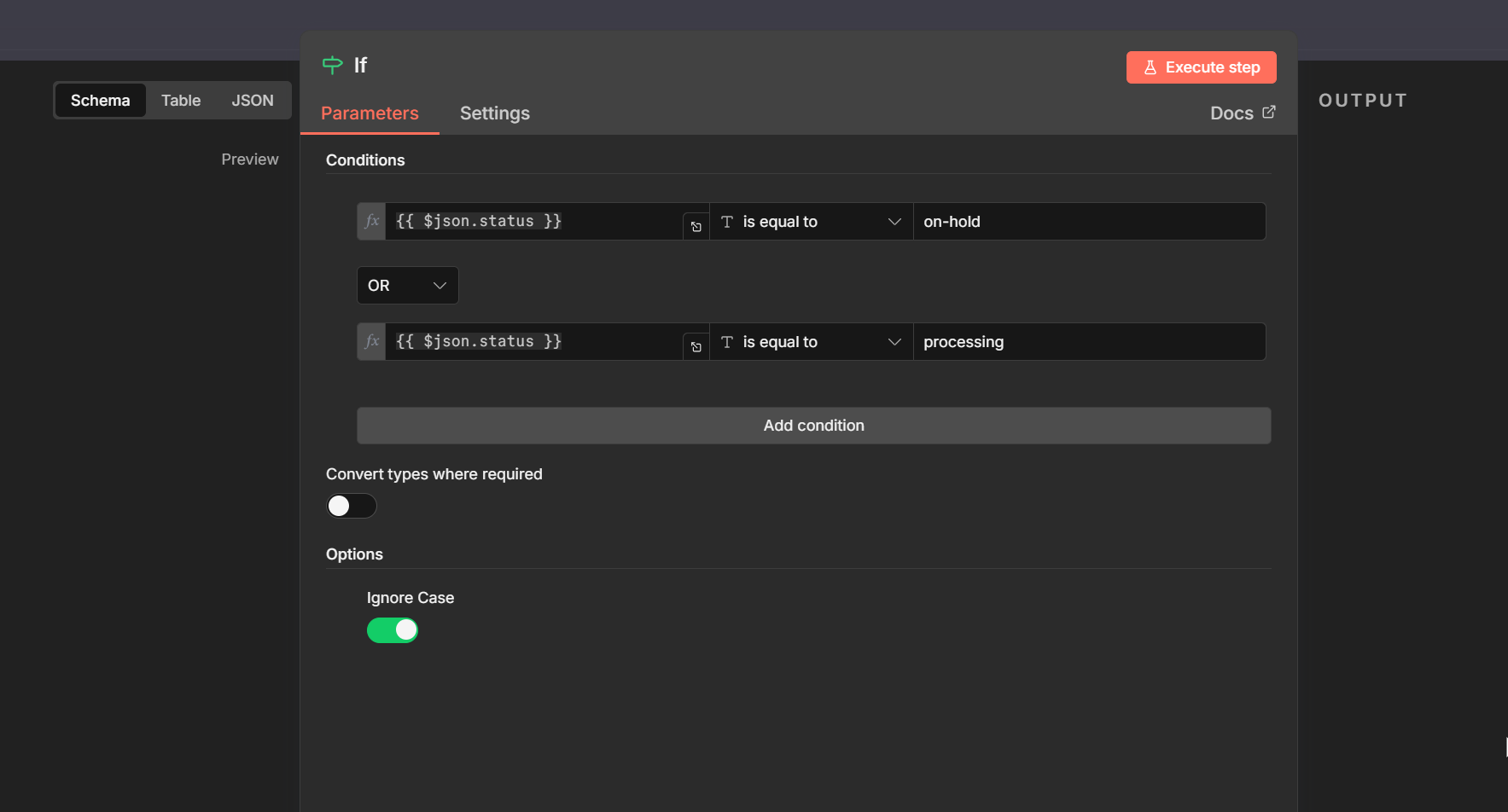Disable the Ignore Case toggle
Viewport: 1508px width, 812px height.
point(393,630)
